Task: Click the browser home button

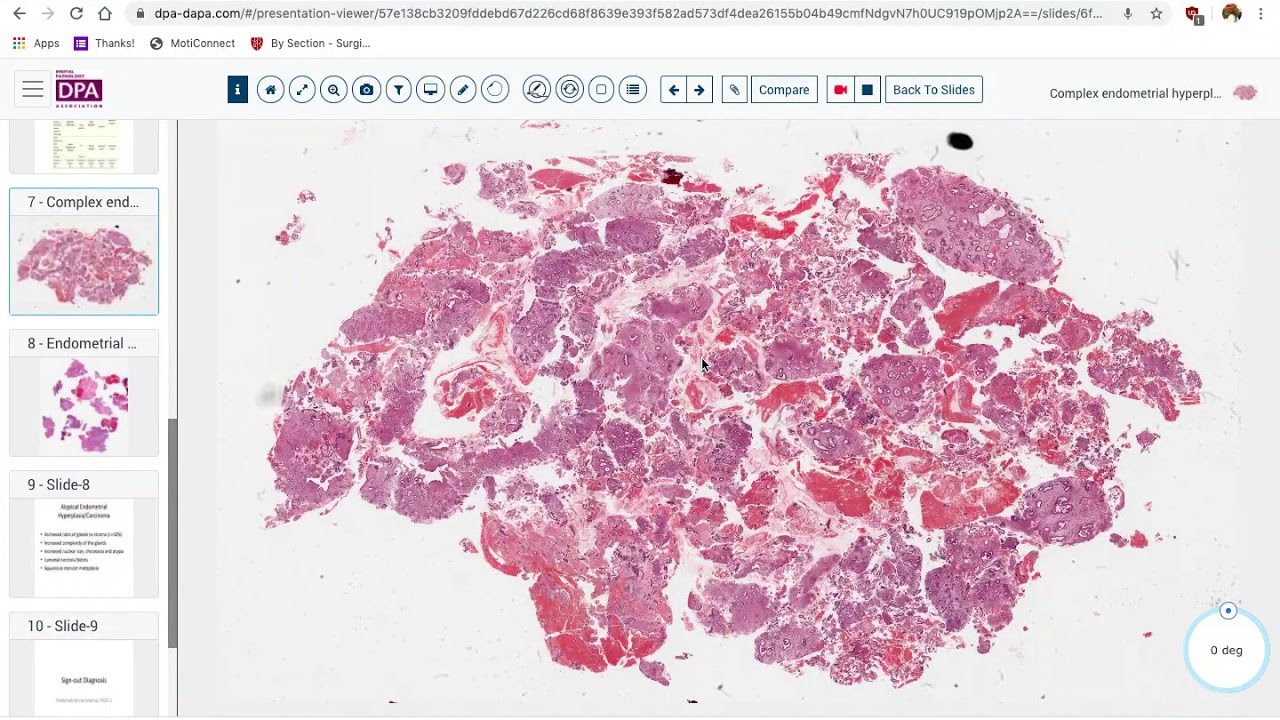Action: 104,14
